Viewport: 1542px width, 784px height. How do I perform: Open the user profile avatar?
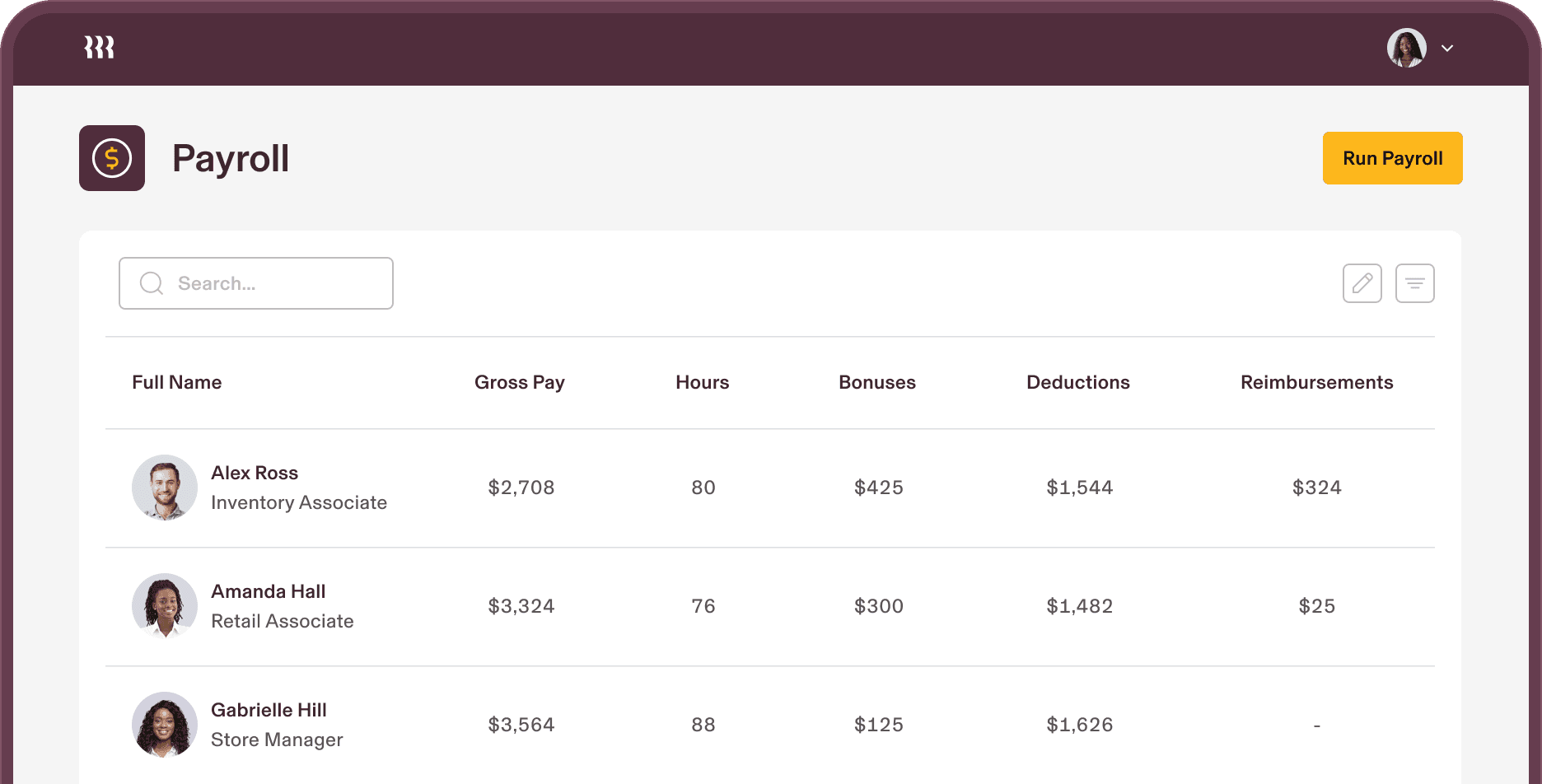pyautogui.click(x=1406, y=48)
